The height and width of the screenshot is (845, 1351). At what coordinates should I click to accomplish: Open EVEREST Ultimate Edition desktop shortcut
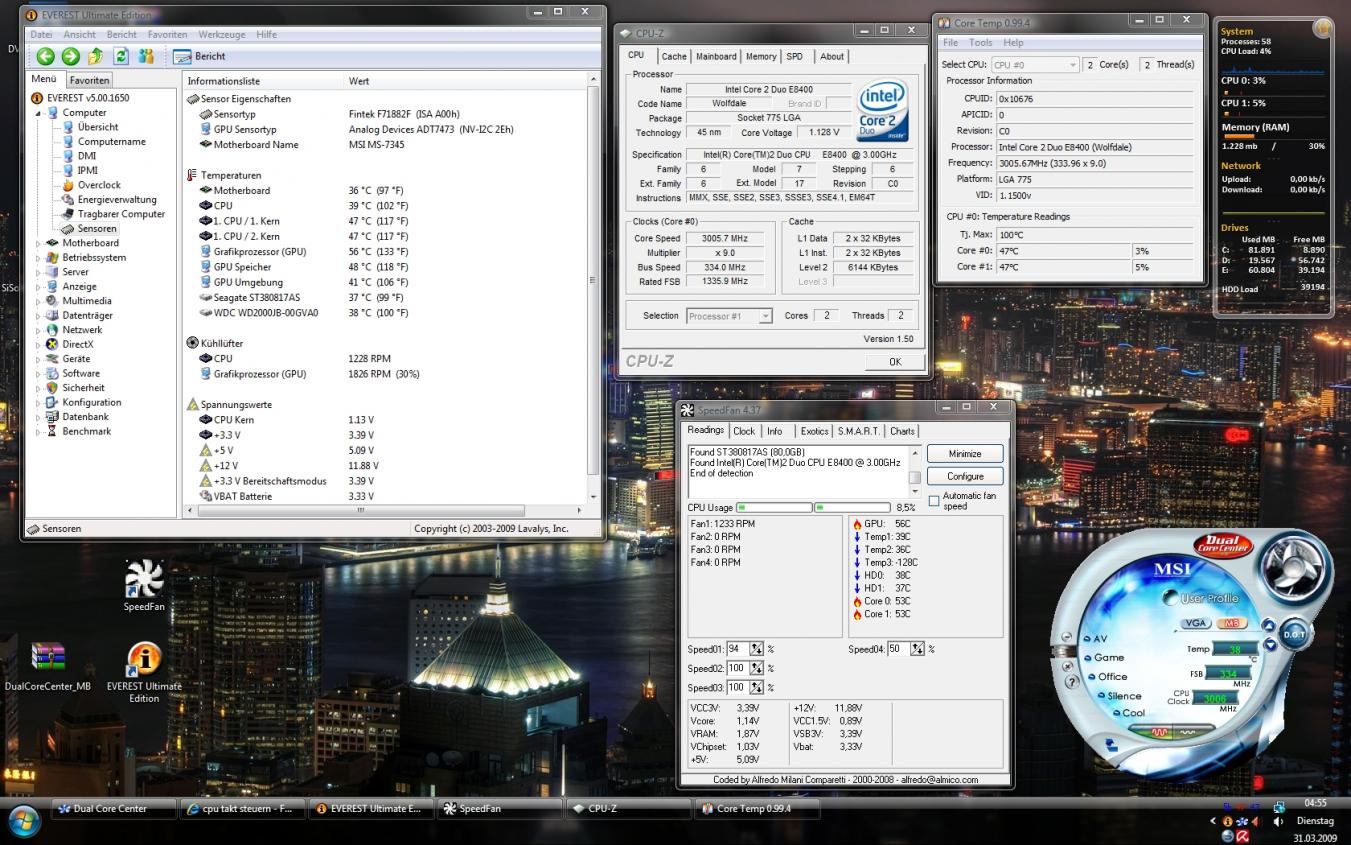tap(144, 672)
